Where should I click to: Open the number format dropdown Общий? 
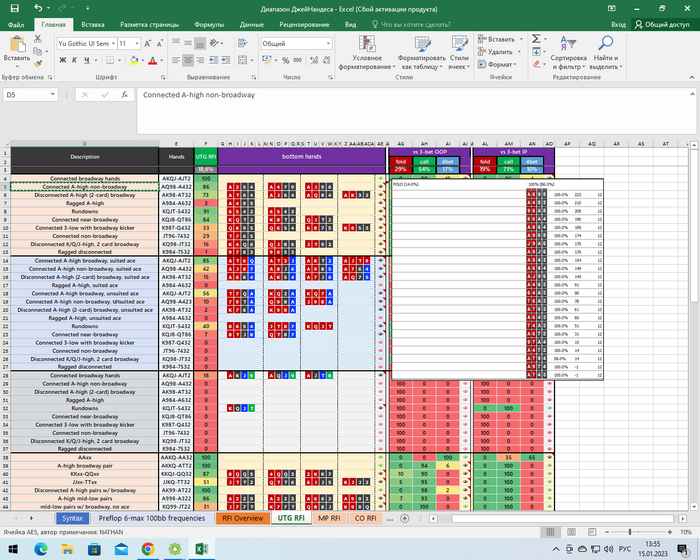pyautogui.click(x=328, y=43)
